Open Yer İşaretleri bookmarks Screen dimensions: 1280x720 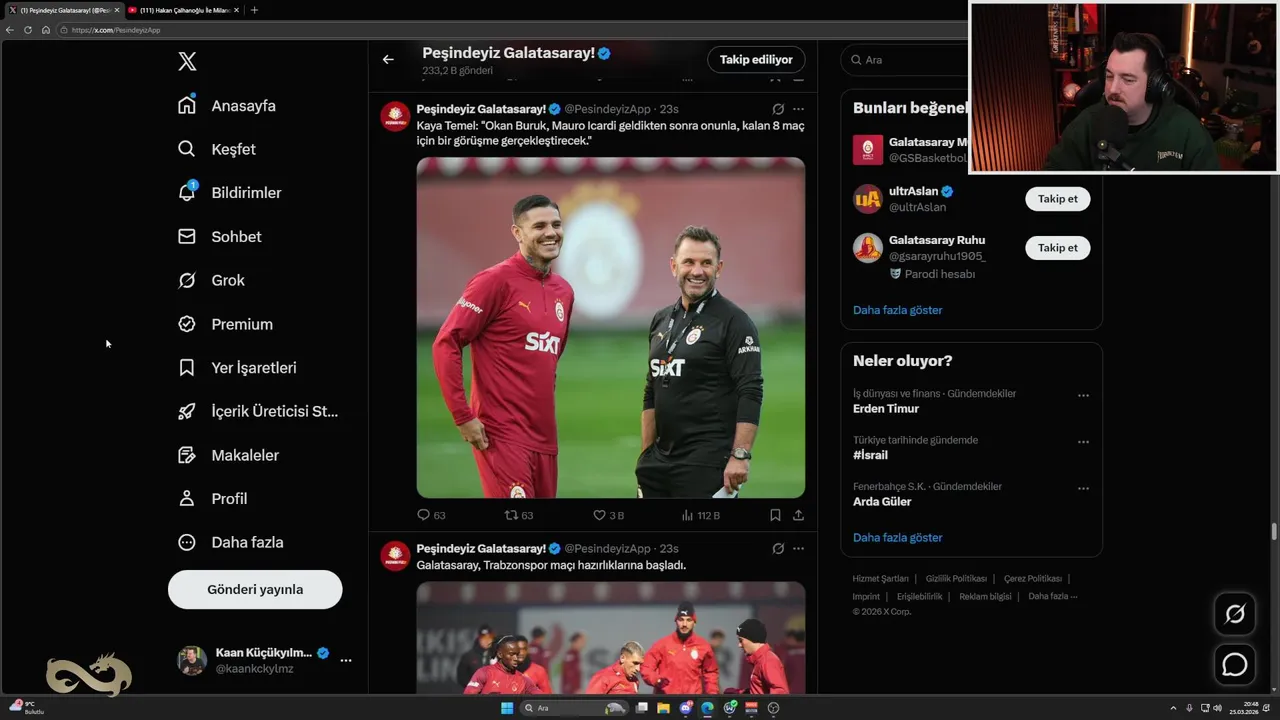[237, 368]
